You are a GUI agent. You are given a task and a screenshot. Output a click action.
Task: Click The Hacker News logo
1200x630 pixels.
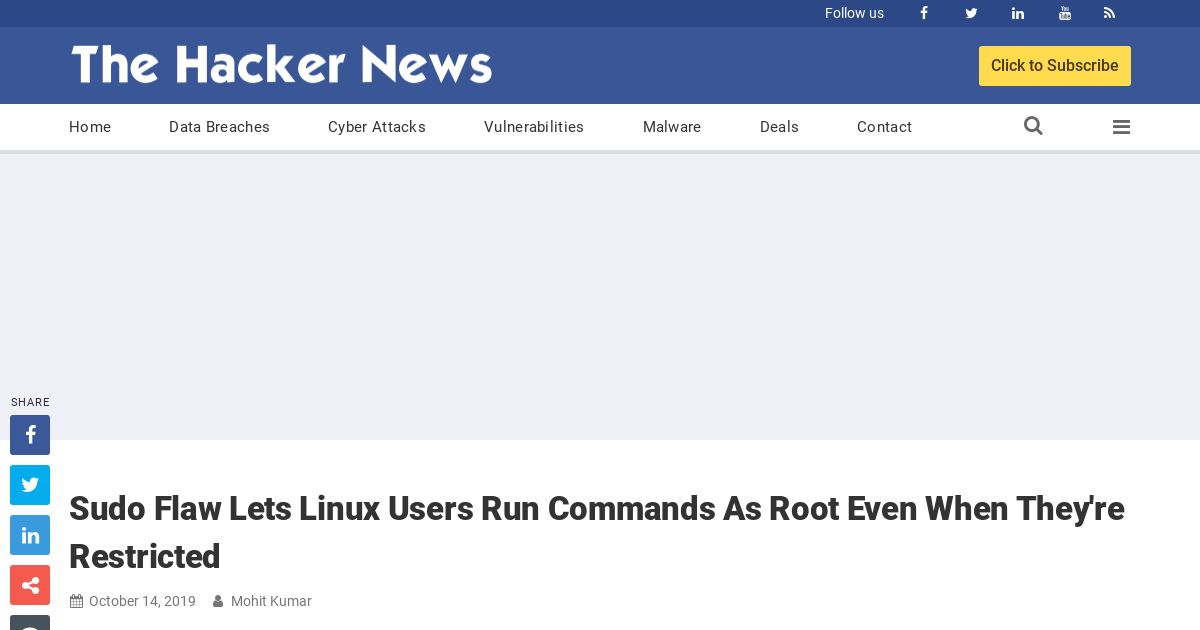(281, 65)
